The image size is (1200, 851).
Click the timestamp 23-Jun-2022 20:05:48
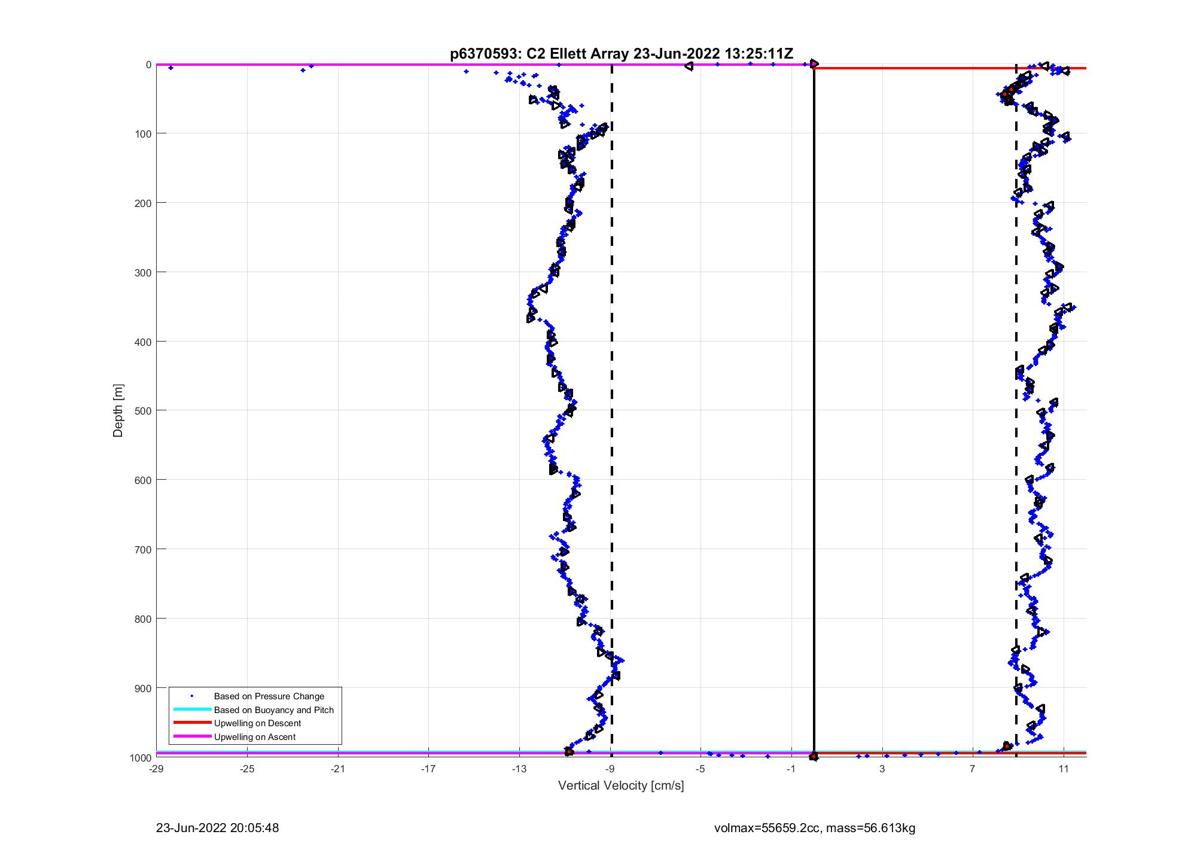217,828
